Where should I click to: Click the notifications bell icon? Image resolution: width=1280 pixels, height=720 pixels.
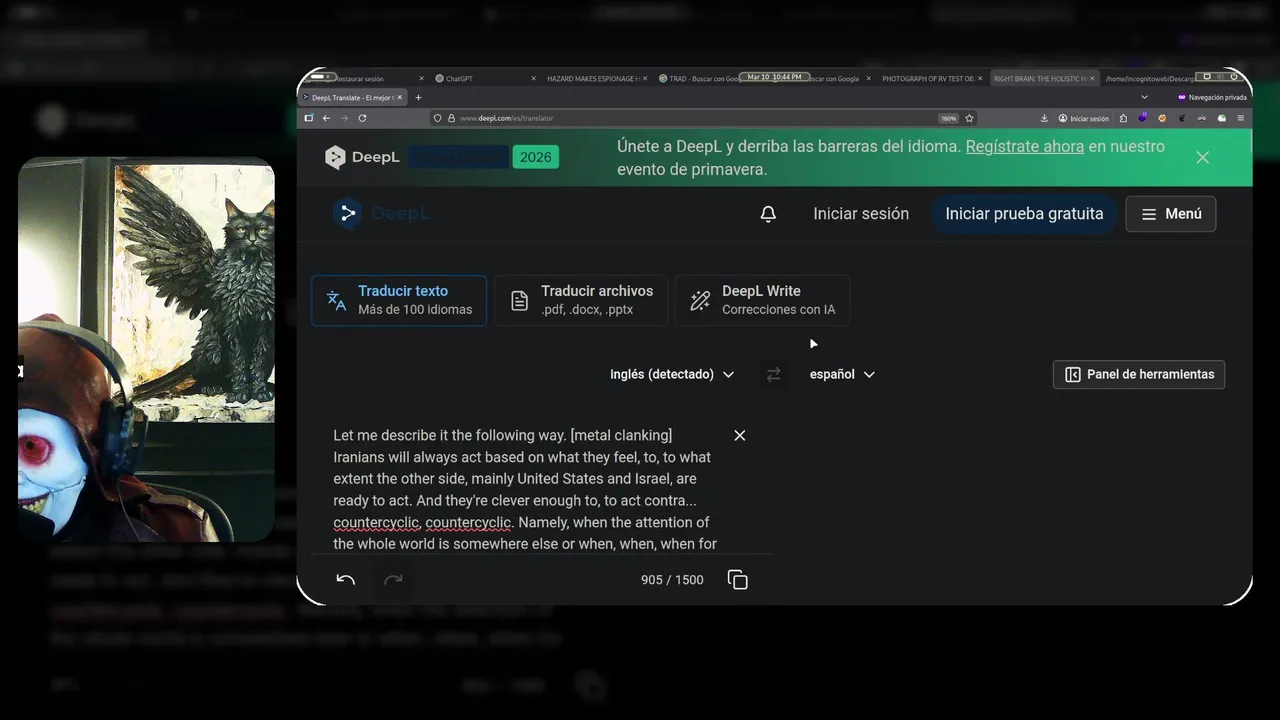click(x=768, y=214)
